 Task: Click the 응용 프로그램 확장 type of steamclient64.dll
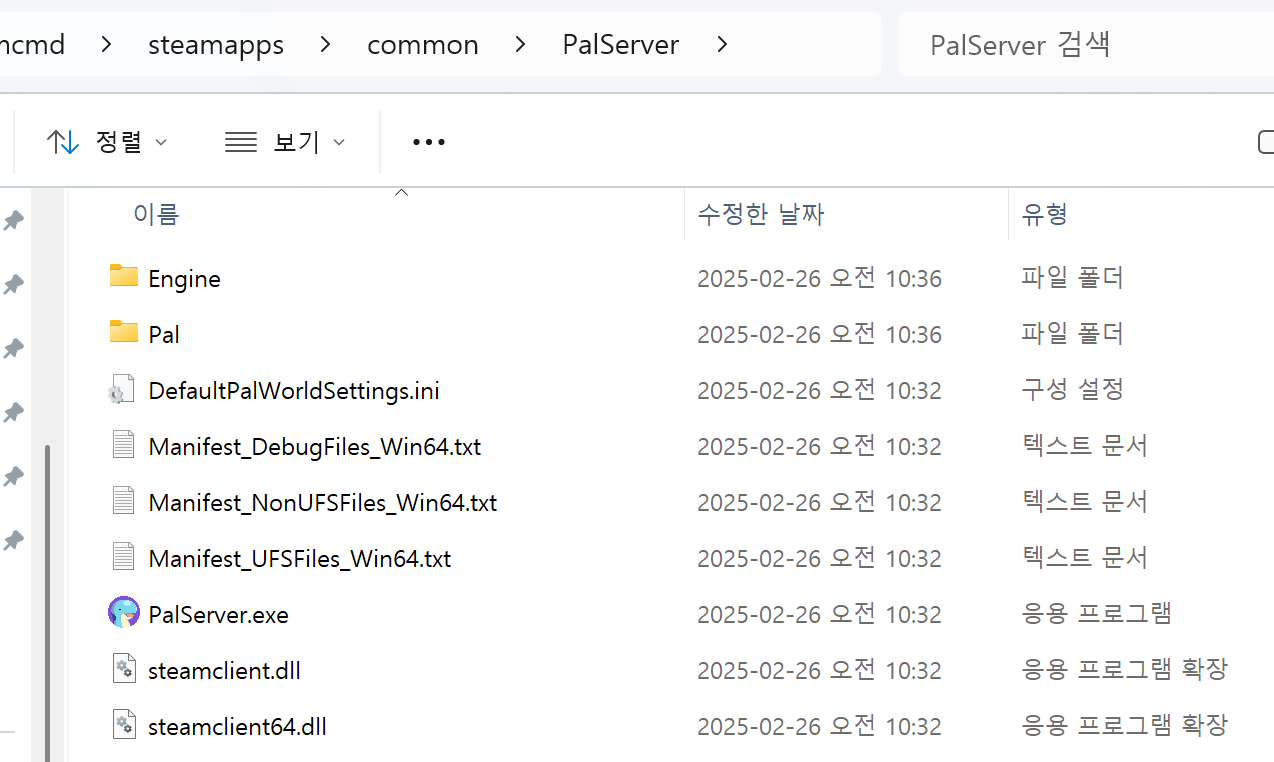pyautogui.click(x=1124, y=725)
